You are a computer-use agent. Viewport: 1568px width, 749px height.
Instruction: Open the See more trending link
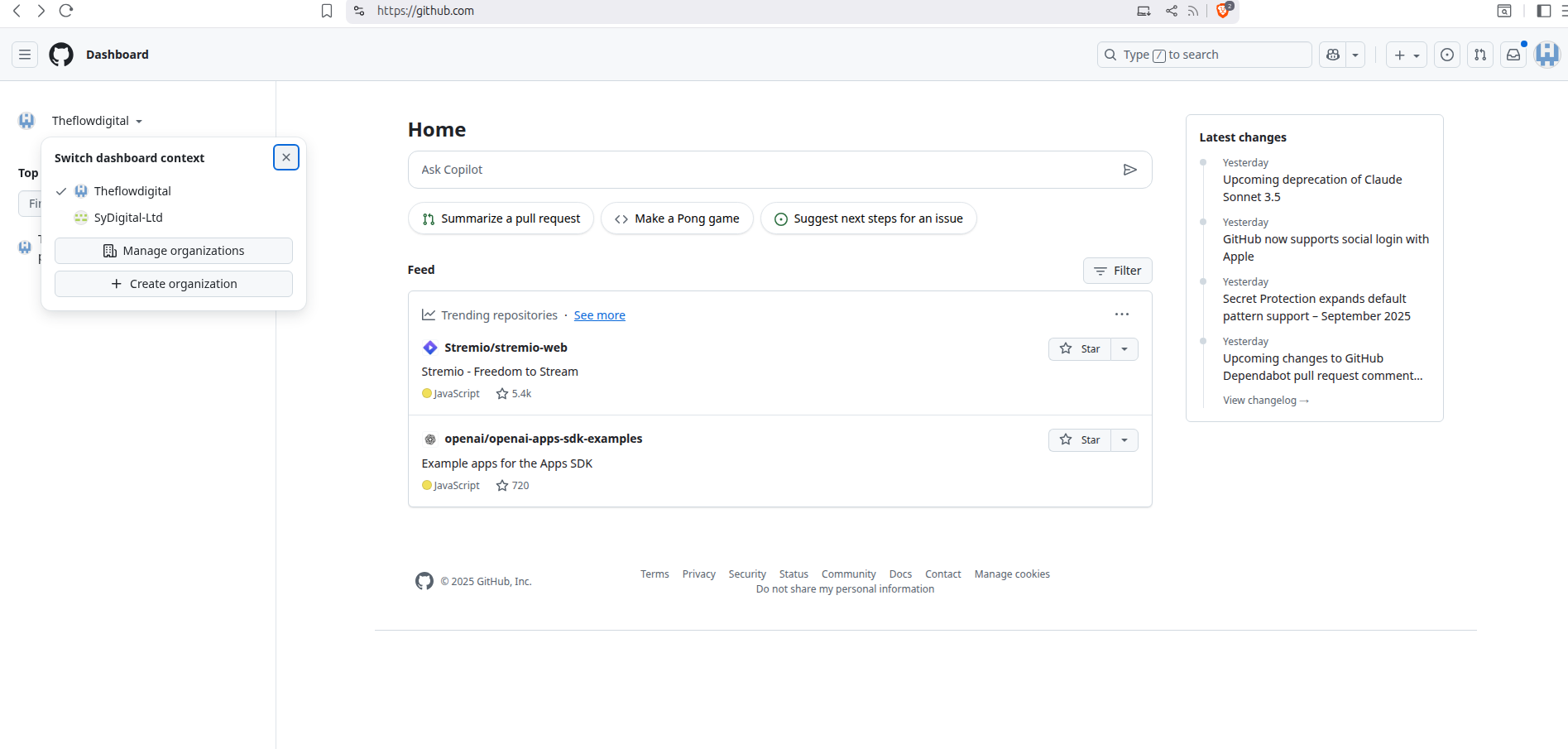tap(599, 315)
